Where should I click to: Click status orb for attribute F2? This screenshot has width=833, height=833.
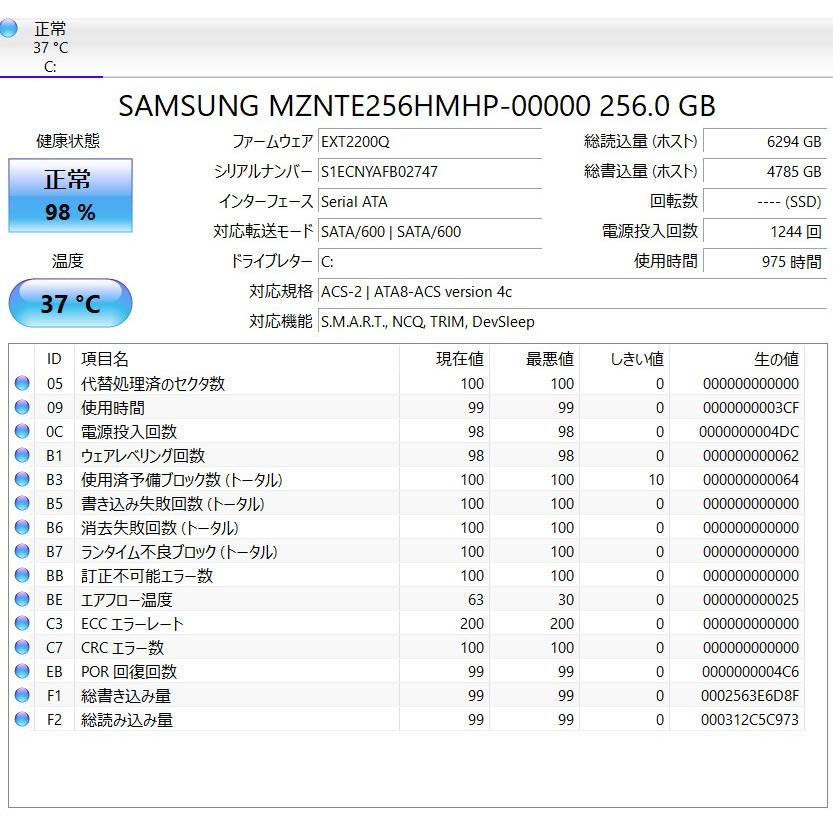22,719
